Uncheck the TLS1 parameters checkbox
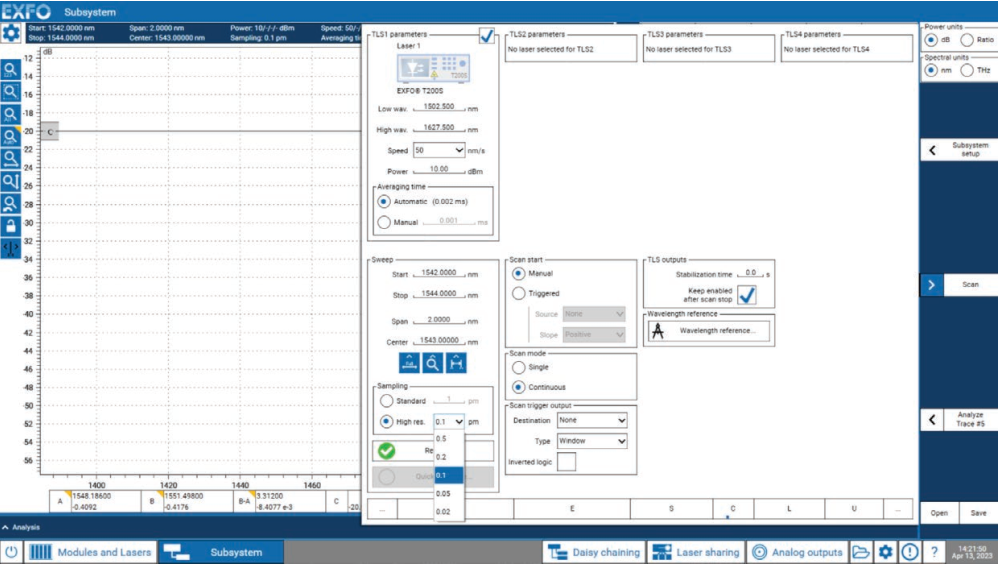1000x565 pixels. 487,37
